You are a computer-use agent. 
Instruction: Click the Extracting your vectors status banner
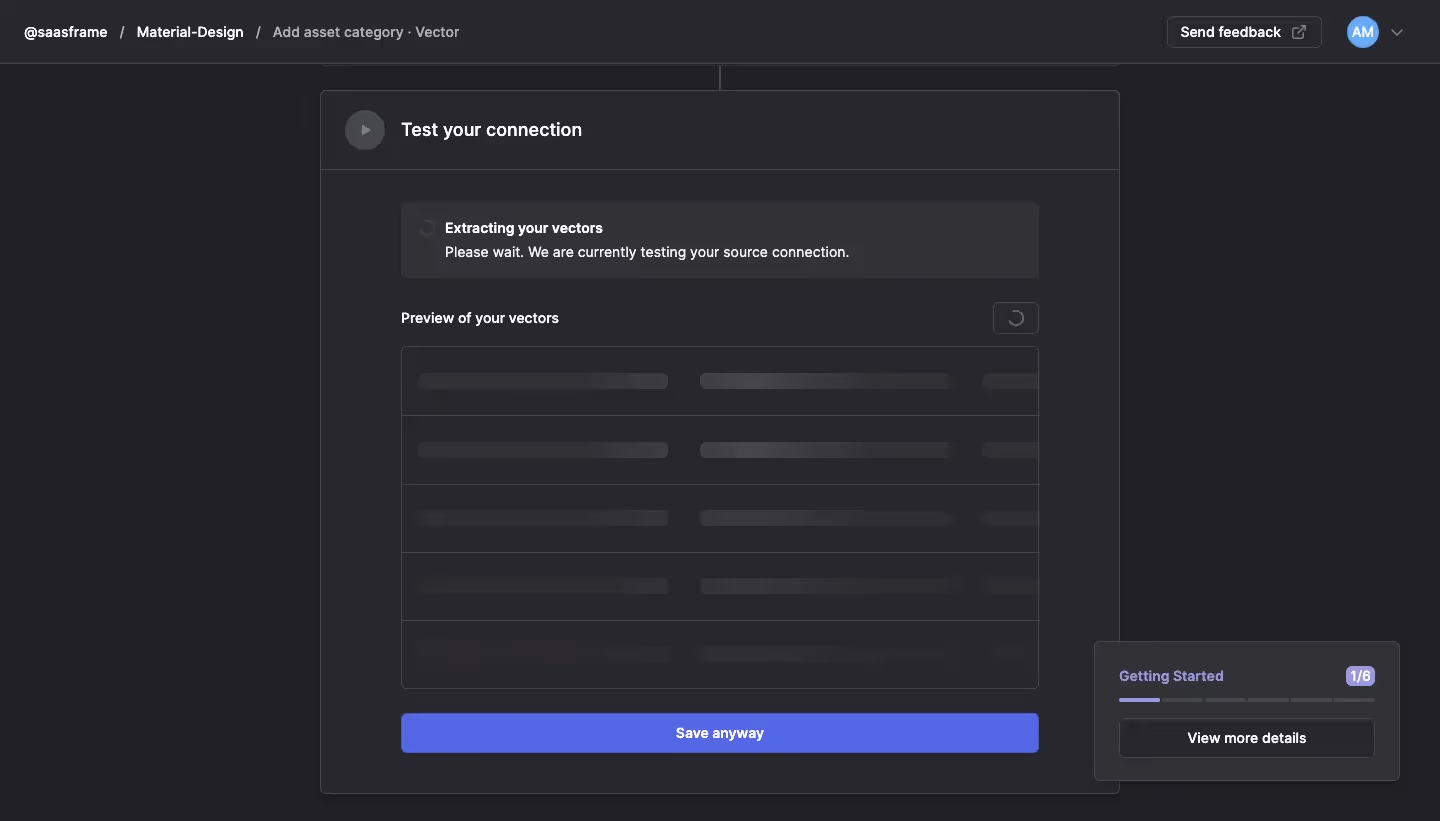[719, 240]
